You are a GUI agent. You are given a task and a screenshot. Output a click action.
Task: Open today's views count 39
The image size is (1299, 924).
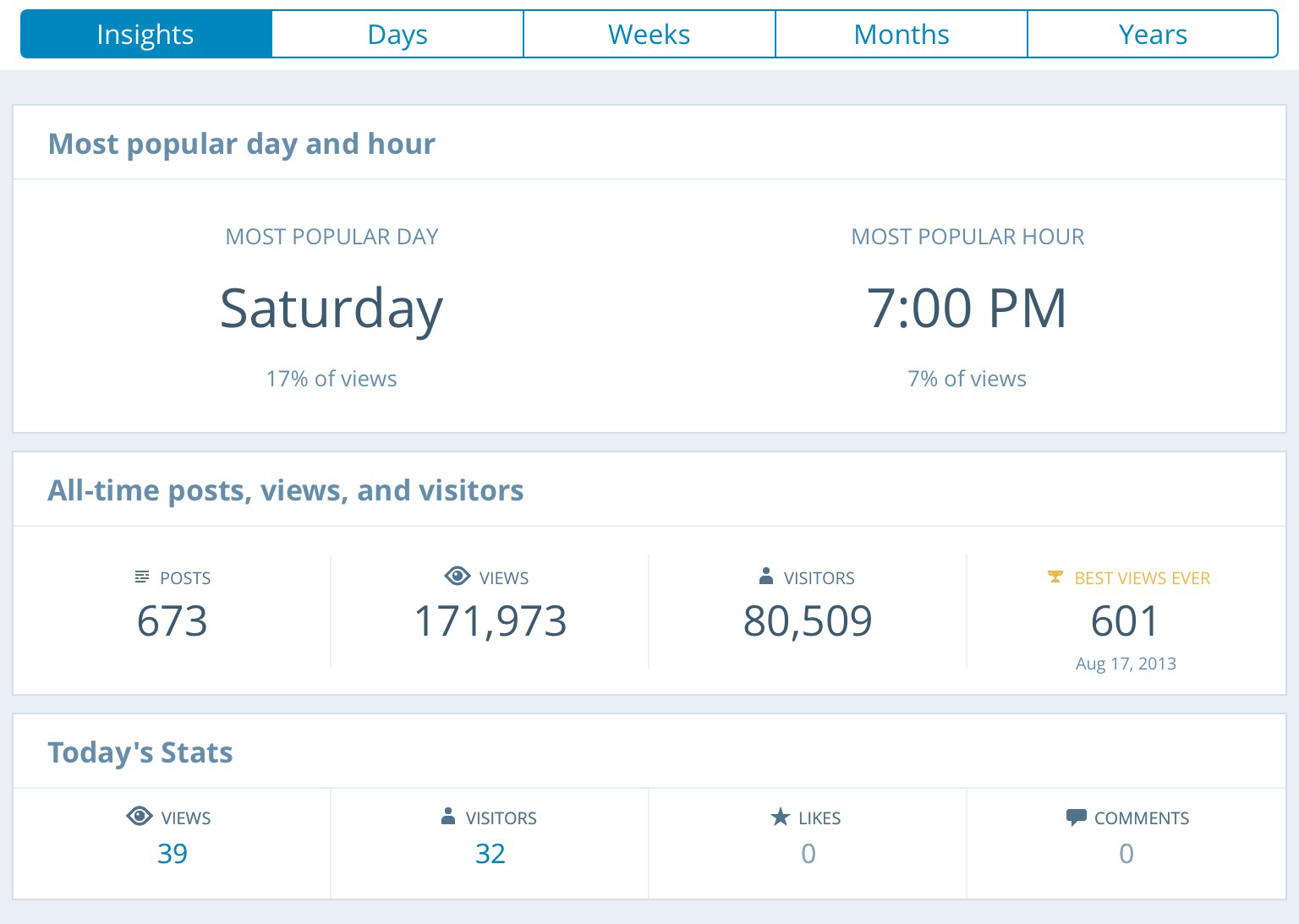click(x=173, y=854)
